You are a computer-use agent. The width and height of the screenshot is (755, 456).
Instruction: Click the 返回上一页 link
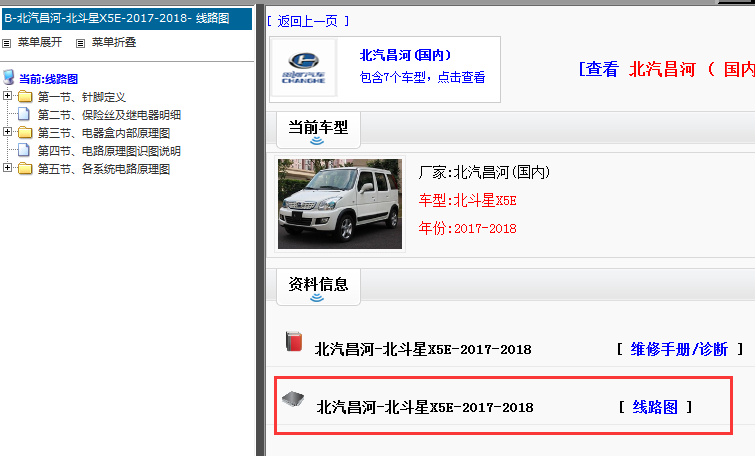[308, 21]
